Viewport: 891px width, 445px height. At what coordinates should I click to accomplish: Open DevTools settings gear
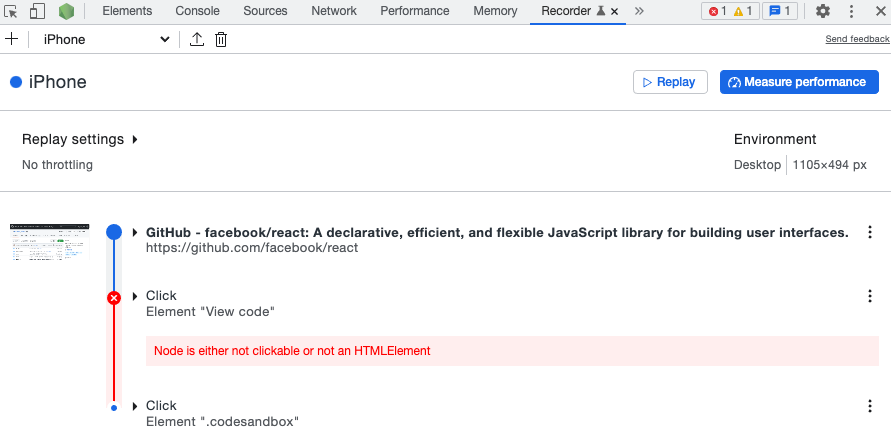pyautogui.click(x=823, y=11)
